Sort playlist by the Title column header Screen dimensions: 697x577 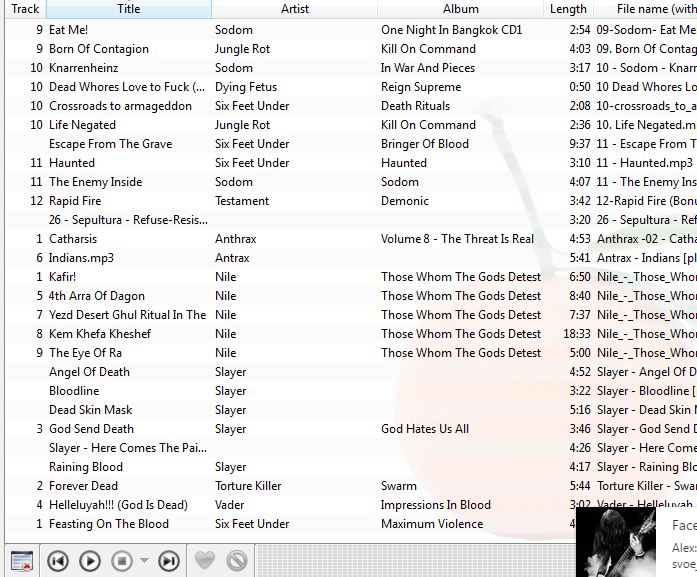pos(129,9)
